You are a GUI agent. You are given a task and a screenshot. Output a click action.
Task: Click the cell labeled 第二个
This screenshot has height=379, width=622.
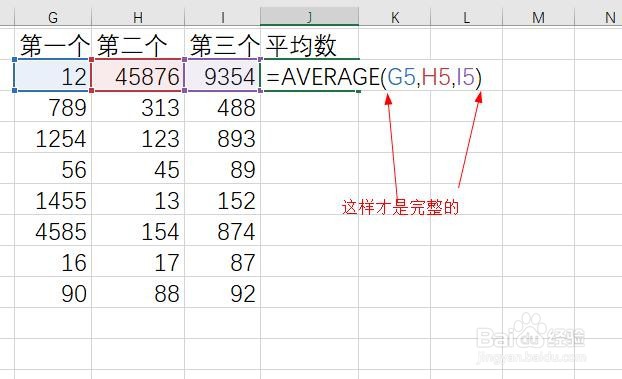138,44
